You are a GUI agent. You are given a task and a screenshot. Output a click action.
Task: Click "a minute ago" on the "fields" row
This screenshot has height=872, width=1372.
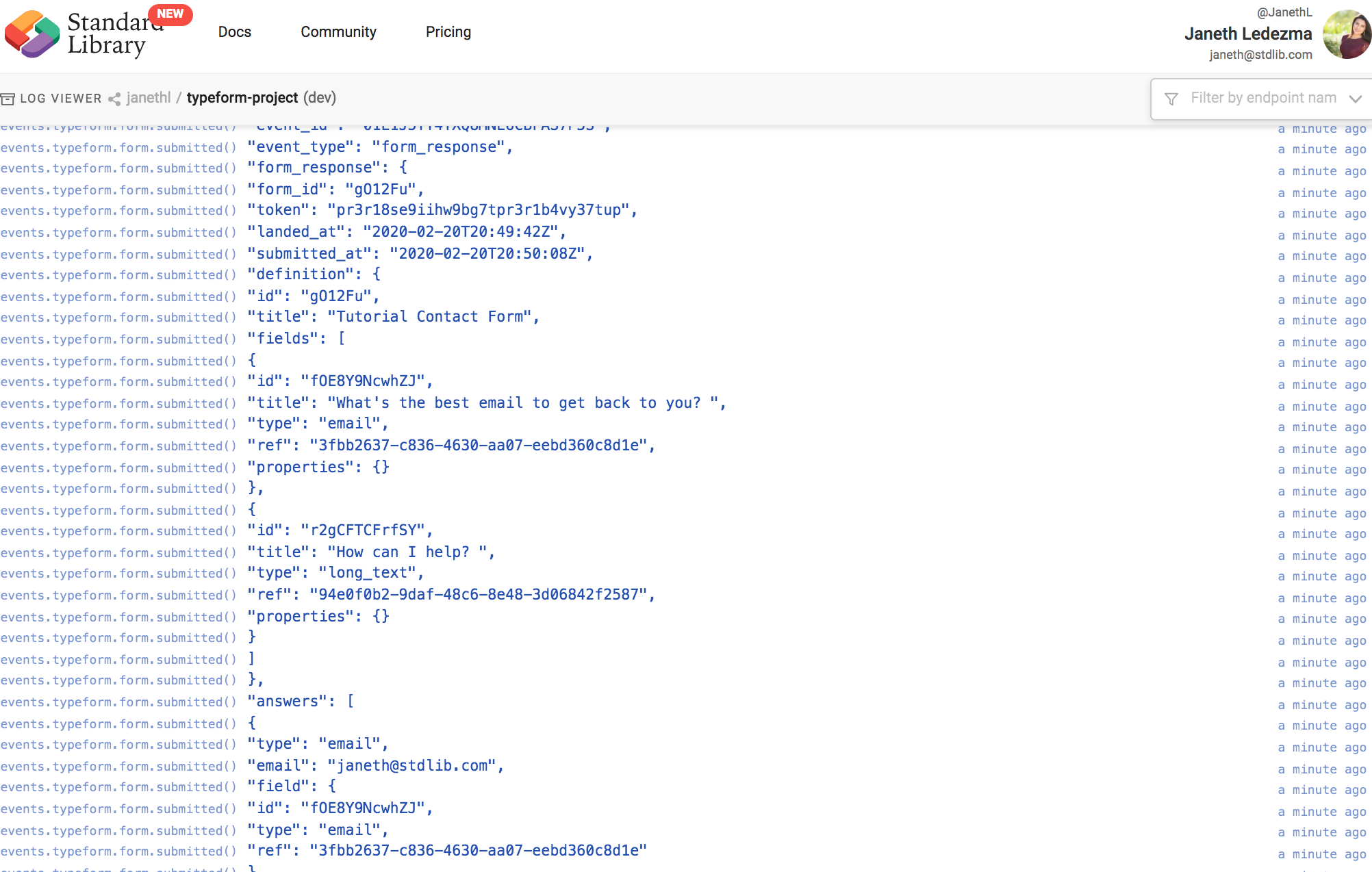1322,342
